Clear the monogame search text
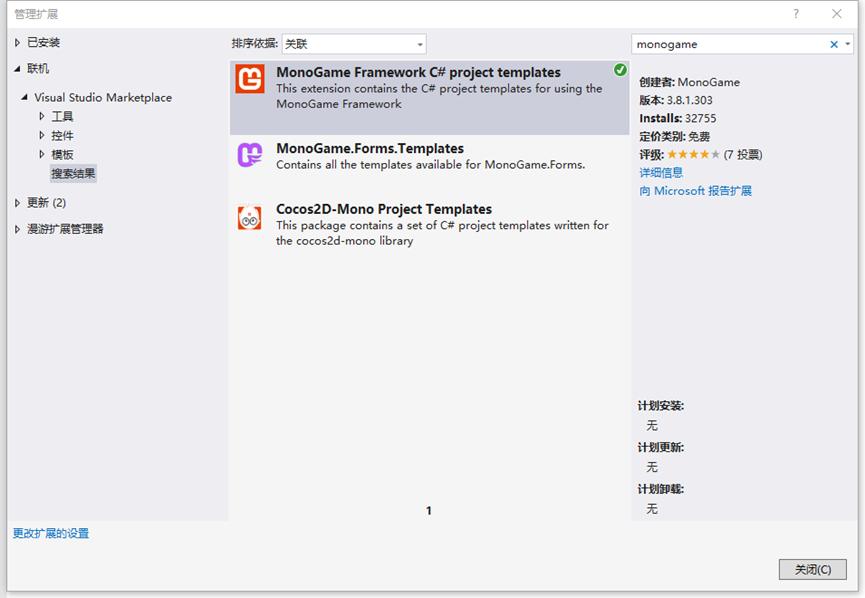This screenshot has width=865, height=598. click(834, 44)
